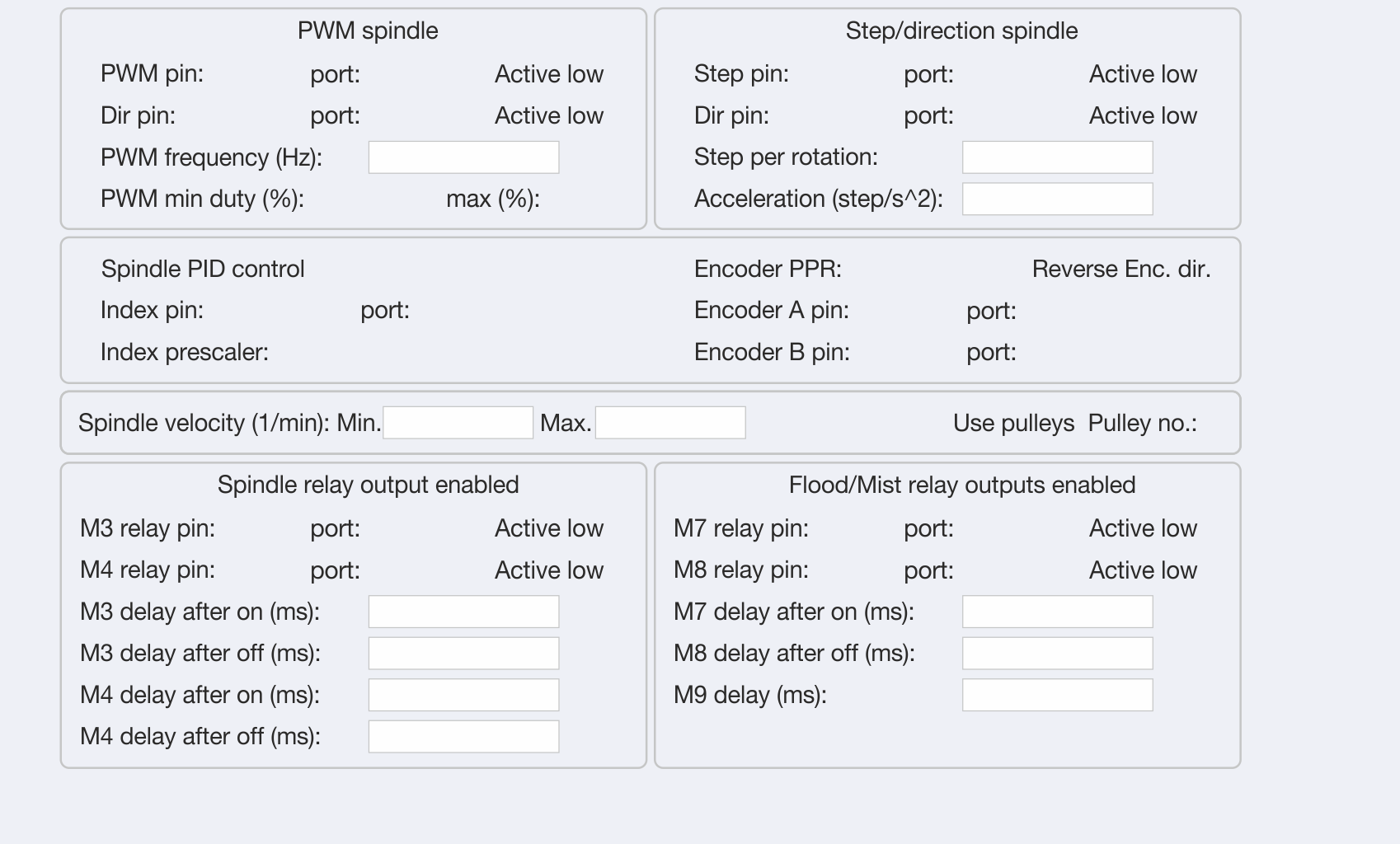1400x844 pixels.
Task: Select the M8 delay after off field
Action: (1057, 654)
